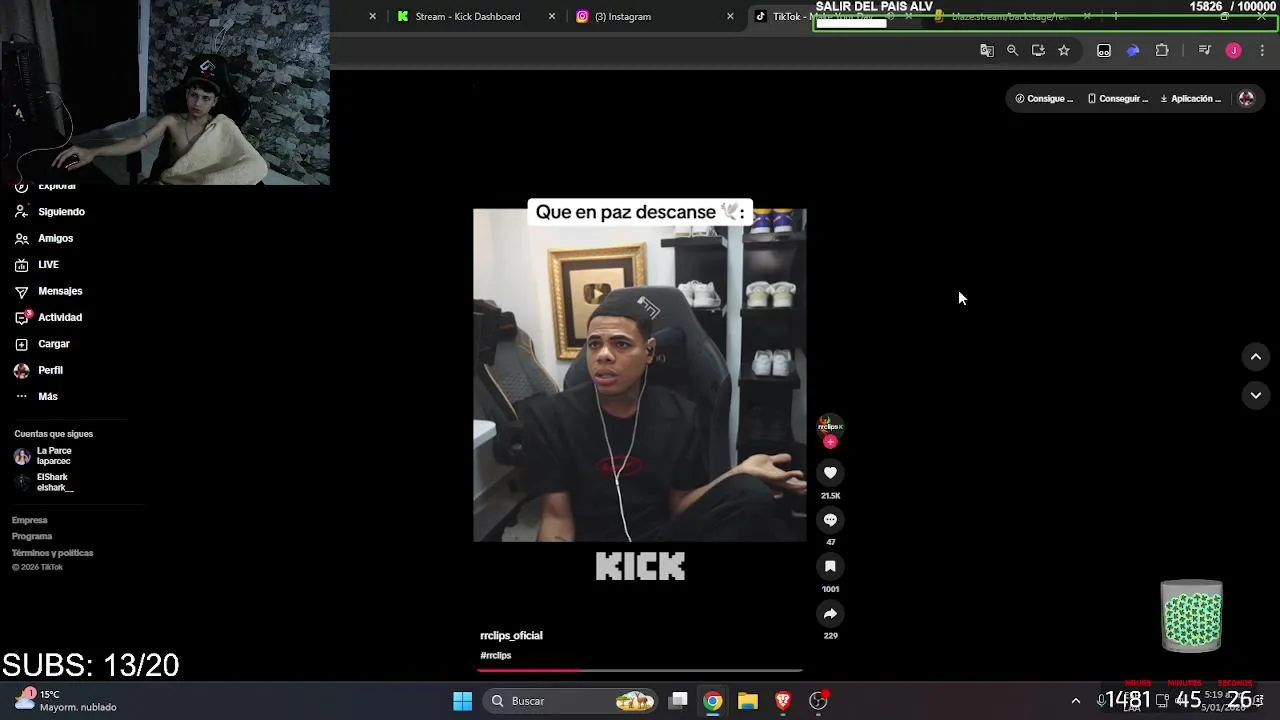Open the blue bird-shaped extension icon
The width and height of the screenshot is (1280, 720).
click(1133, 50)
